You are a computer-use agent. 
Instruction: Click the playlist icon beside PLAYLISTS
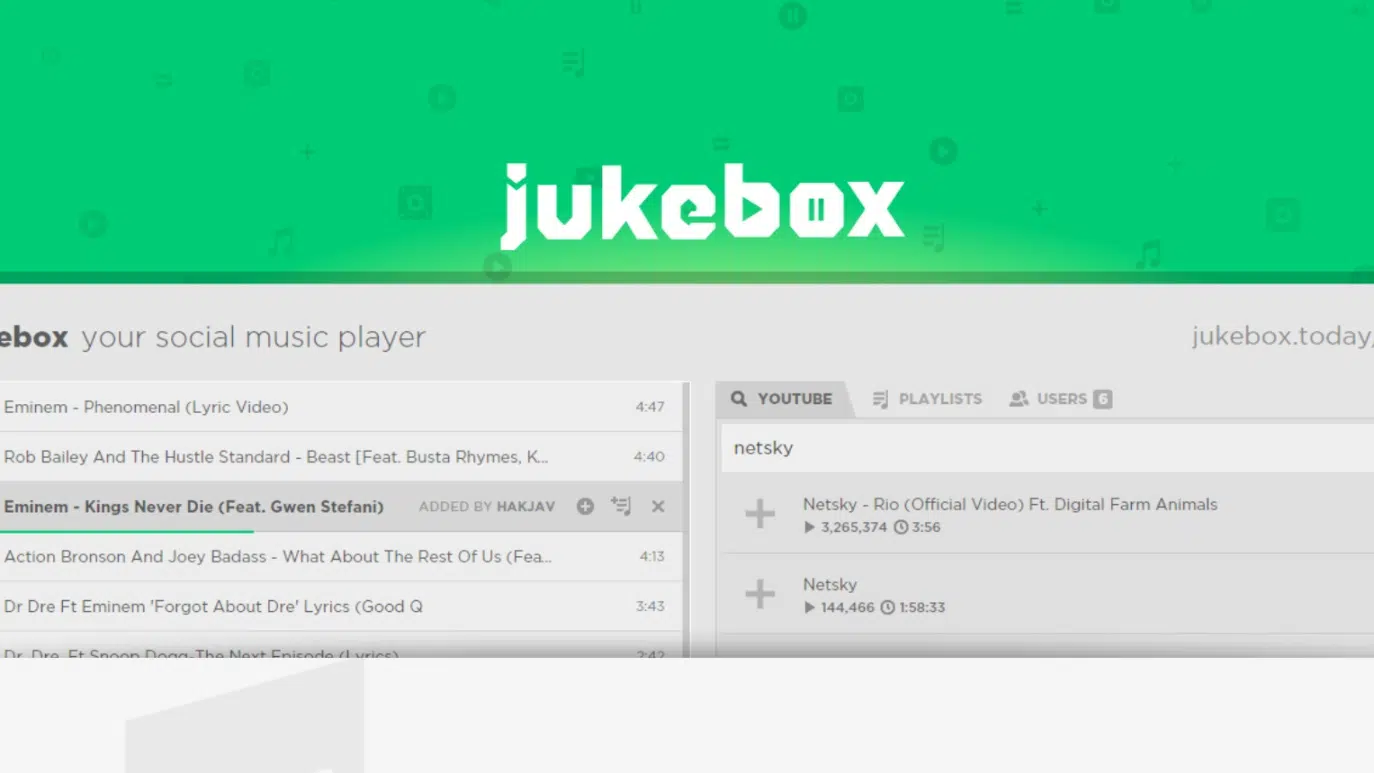(880, 399)
